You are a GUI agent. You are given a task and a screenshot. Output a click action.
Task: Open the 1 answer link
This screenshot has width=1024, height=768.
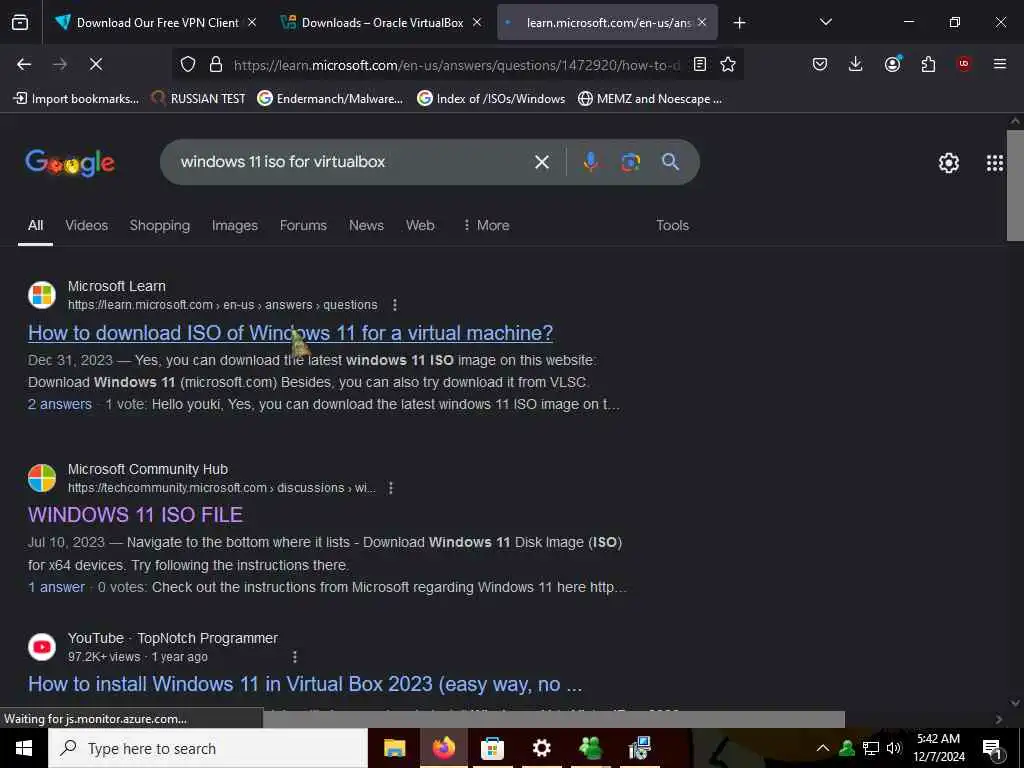point(56,587)
